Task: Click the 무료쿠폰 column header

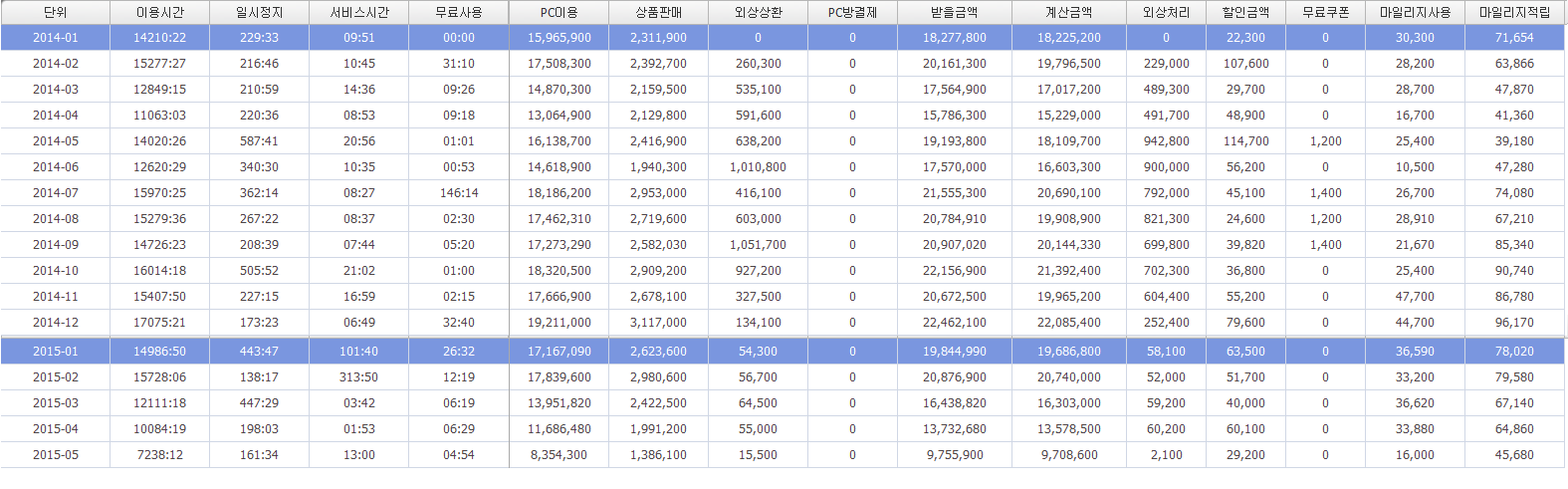Action: [x=1325, y=13]
